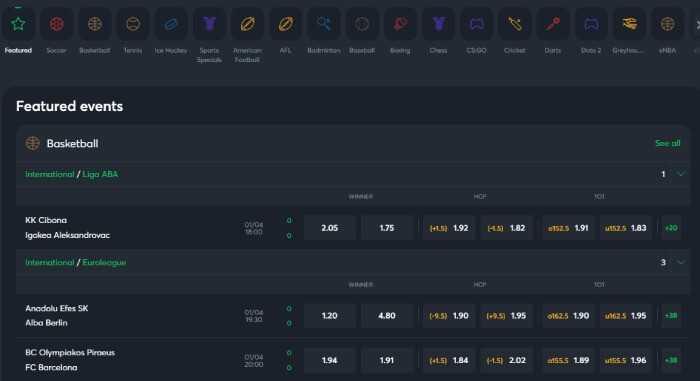Select the Cricket bat icon

click(515, 24)
